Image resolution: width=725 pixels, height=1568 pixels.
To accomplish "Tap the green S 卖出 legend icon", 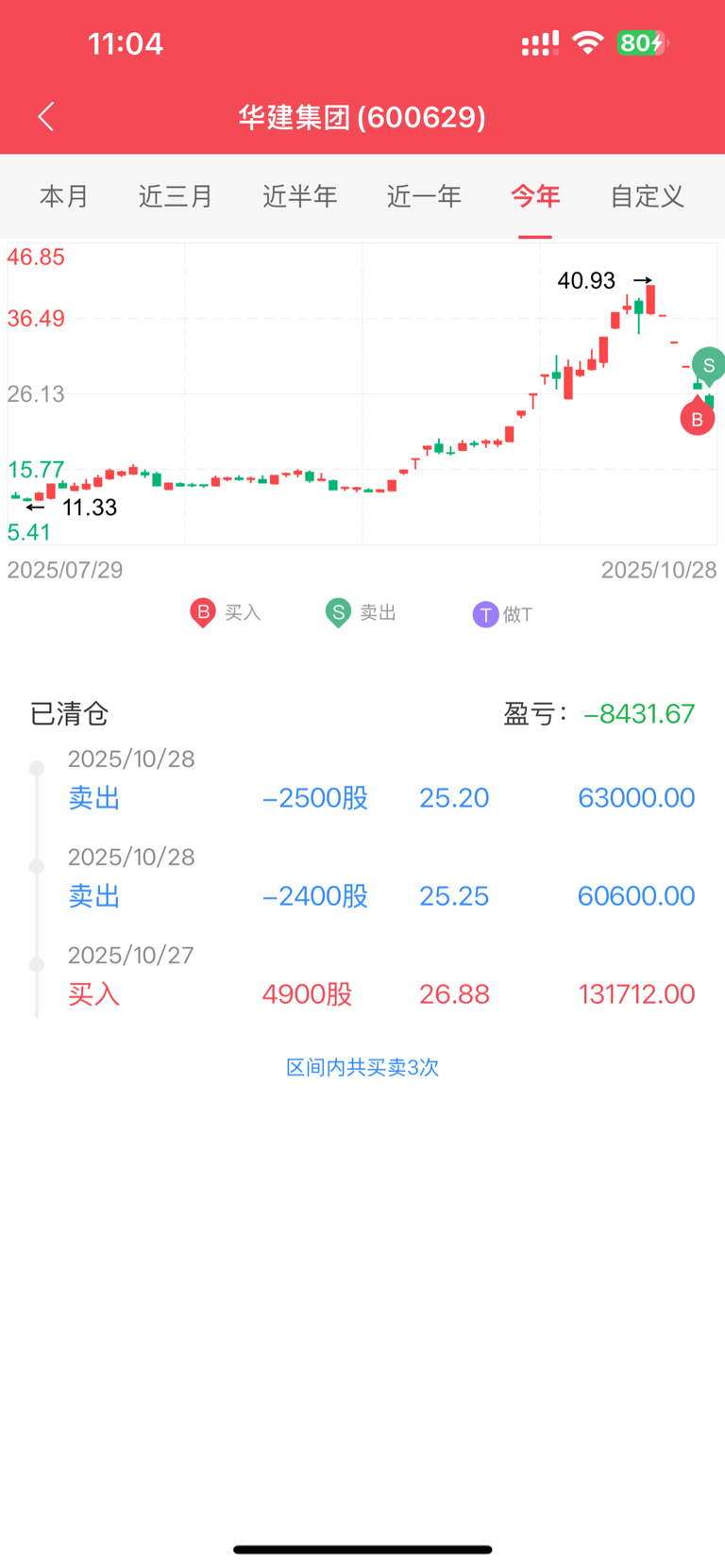I will click(x=338, y=613).
